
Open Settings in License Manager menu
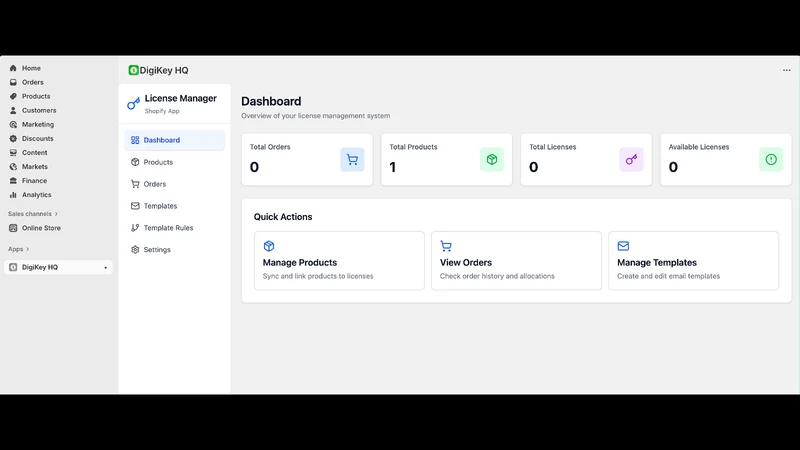174,249
